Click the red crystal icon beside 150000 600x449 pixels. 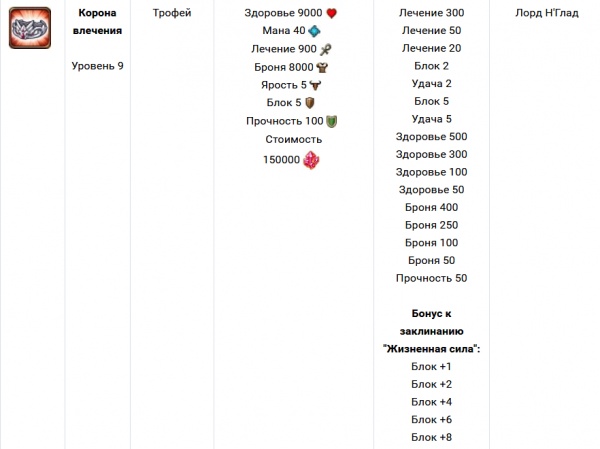point(311,160)
